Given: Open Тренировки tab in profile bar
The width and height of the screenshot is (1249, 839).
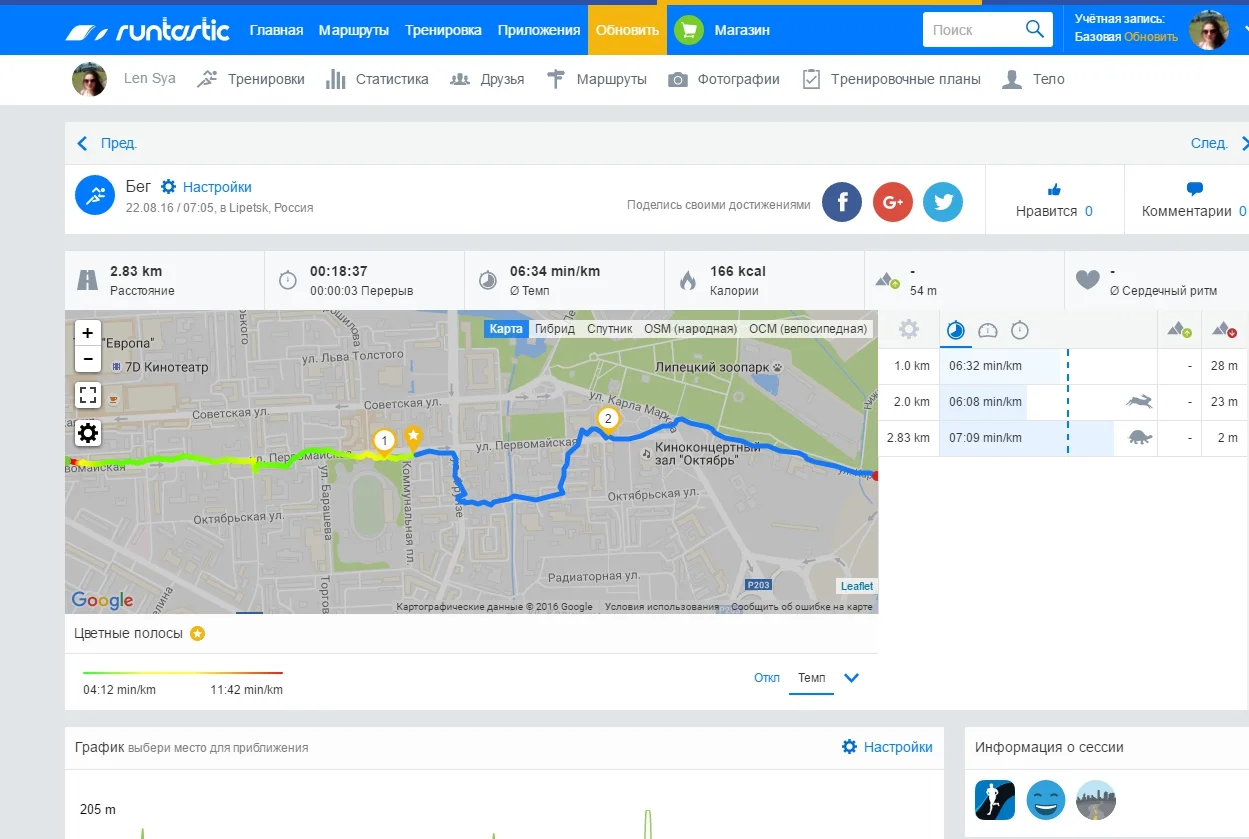Looking at the screenshot, I should click(x=251, y=79).
